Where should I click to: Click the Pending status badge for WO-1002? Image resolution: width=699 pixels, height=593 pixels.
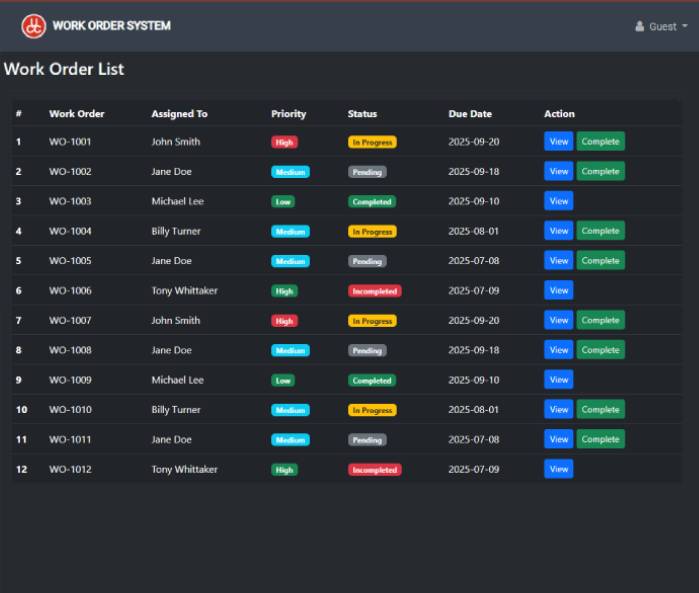(x=367, y=172)
